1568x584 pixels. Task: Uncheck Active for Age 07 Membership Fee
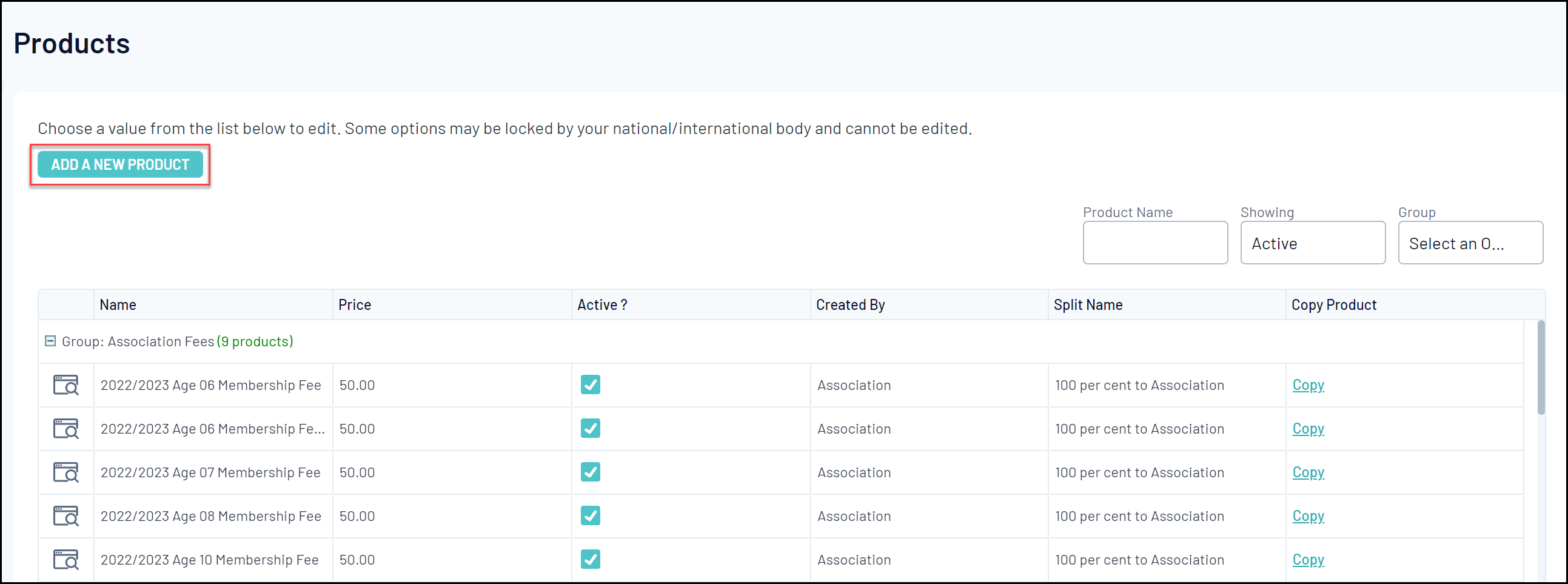(x=590, y=472)
